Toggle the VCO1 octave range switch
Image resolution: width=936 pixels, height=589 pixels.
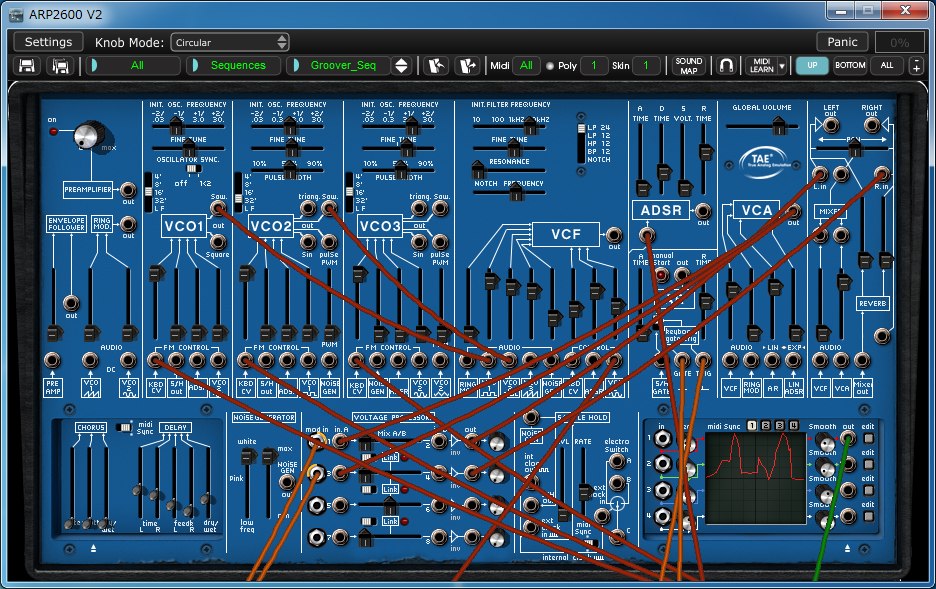[x=148, y=192]
